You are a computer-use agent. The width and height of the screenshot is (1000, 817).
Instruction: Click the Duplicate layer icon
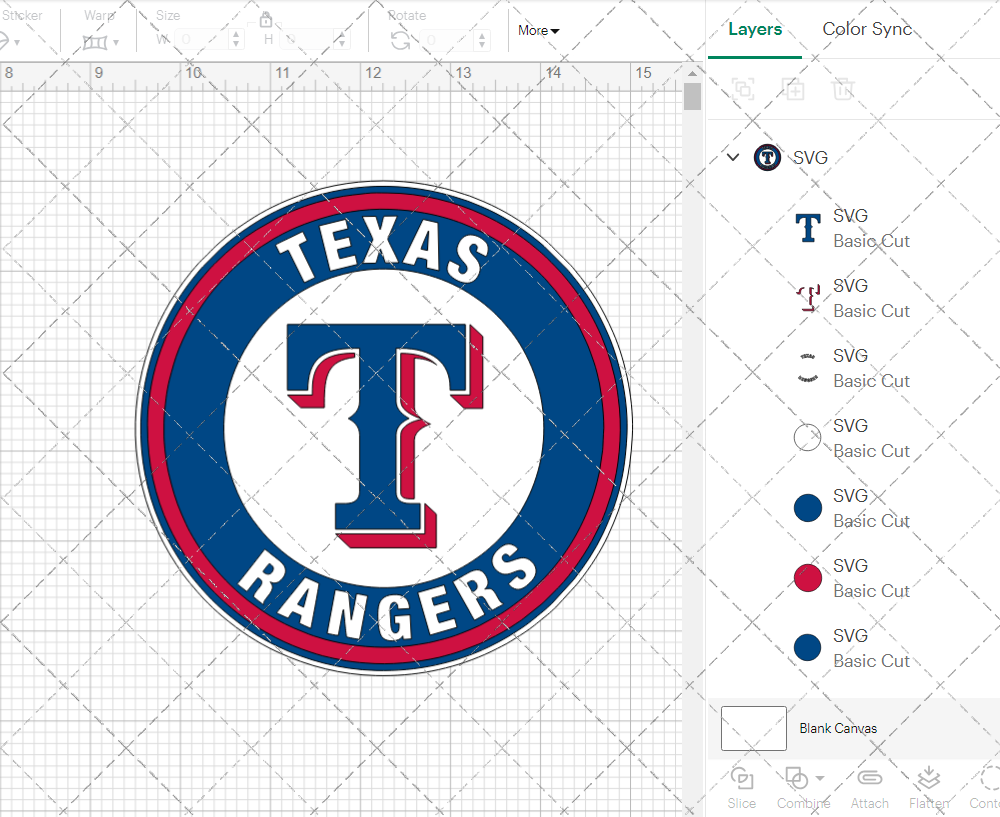coord(794,89)
